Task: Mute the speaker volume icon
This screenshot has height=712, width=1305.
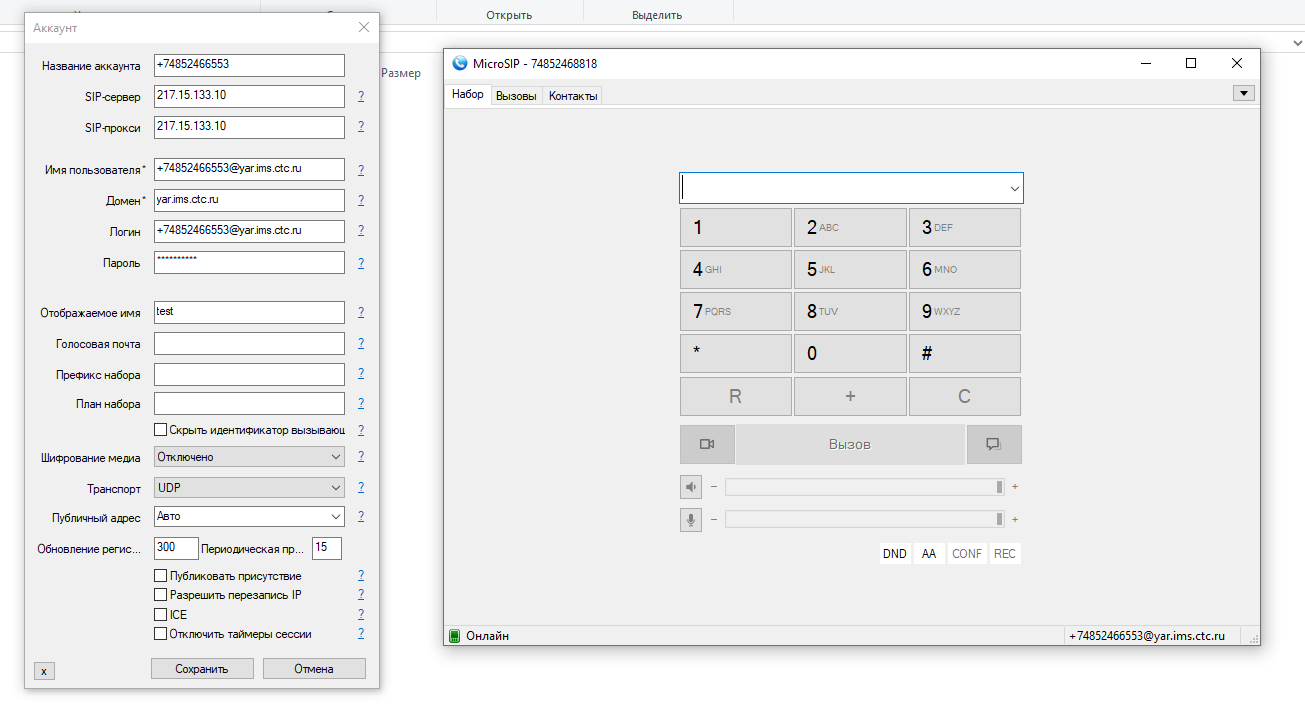Action: [x=691, y=487]
